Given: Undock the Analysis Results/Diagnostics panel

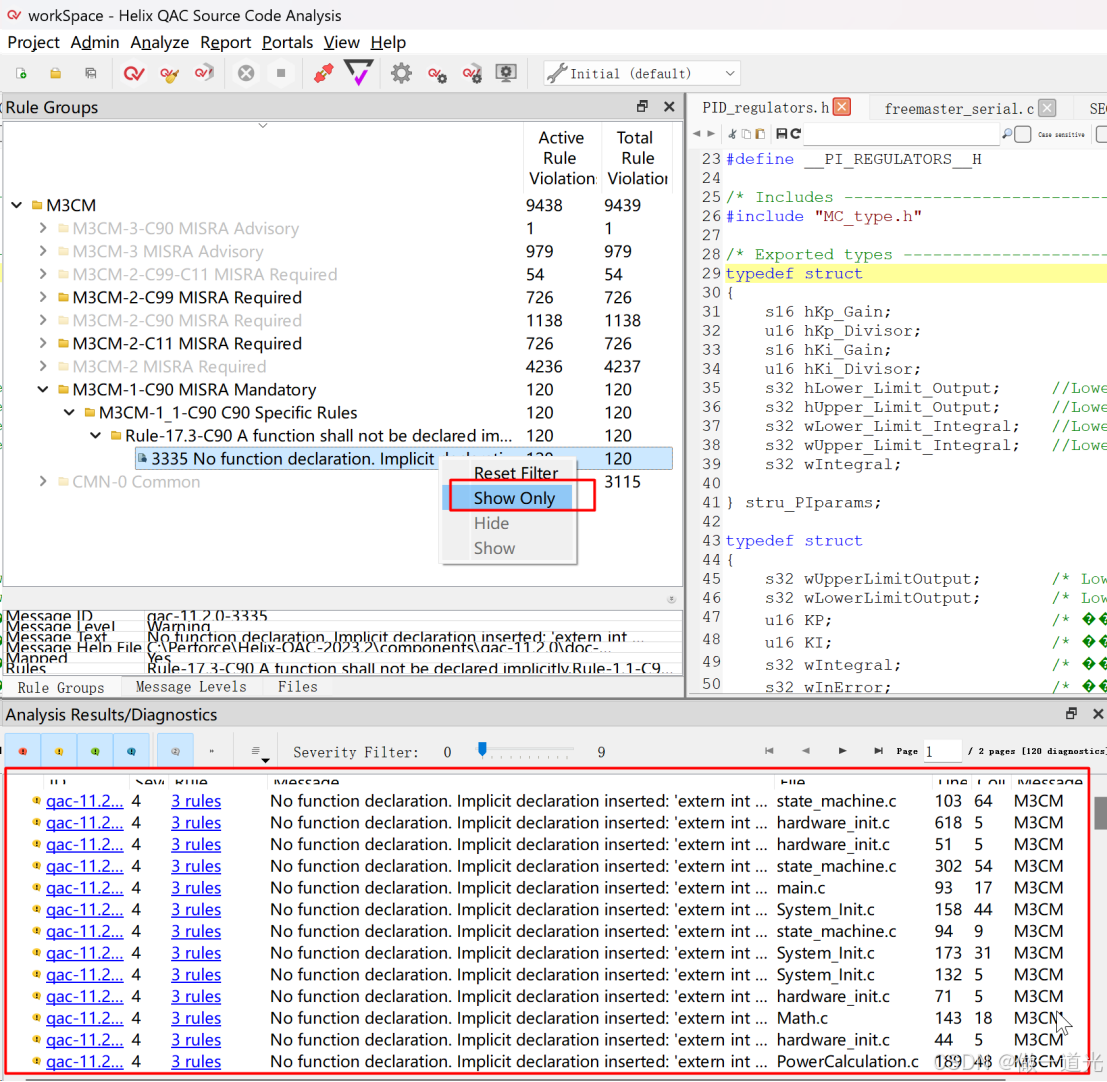Looking at the screenshot, I should [1071, 714].
